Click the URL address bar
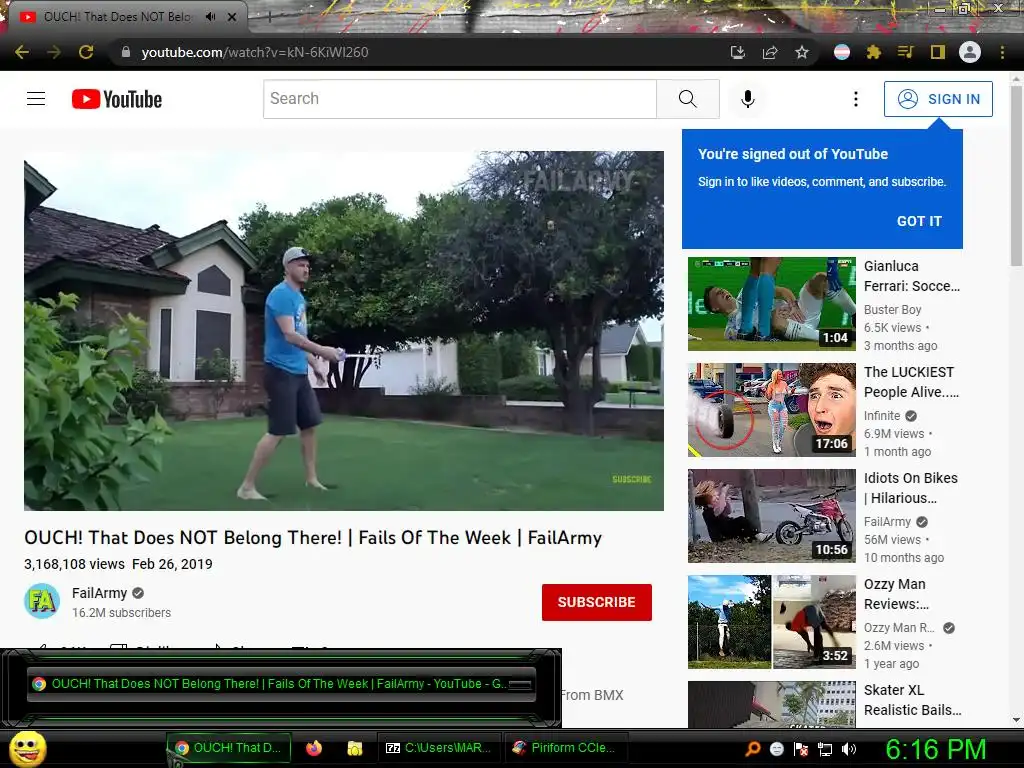The image size is (1024, 768). point(418,52)
